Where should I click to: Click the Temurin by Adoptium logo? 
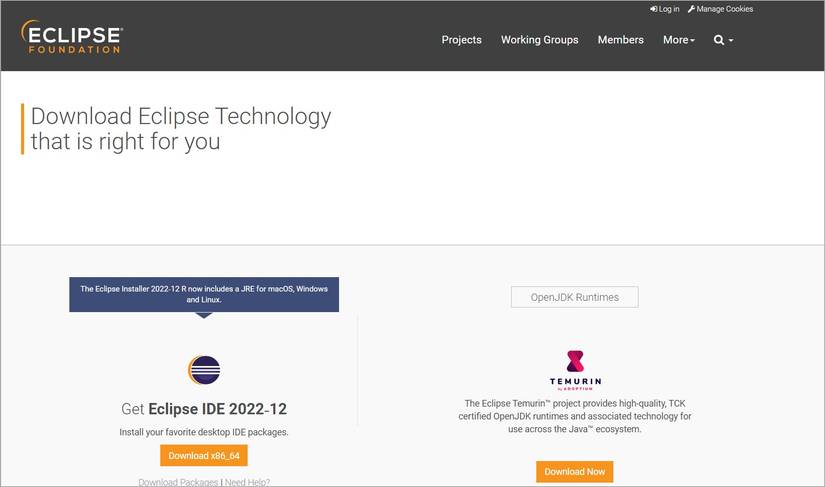(x=575, y=370)
